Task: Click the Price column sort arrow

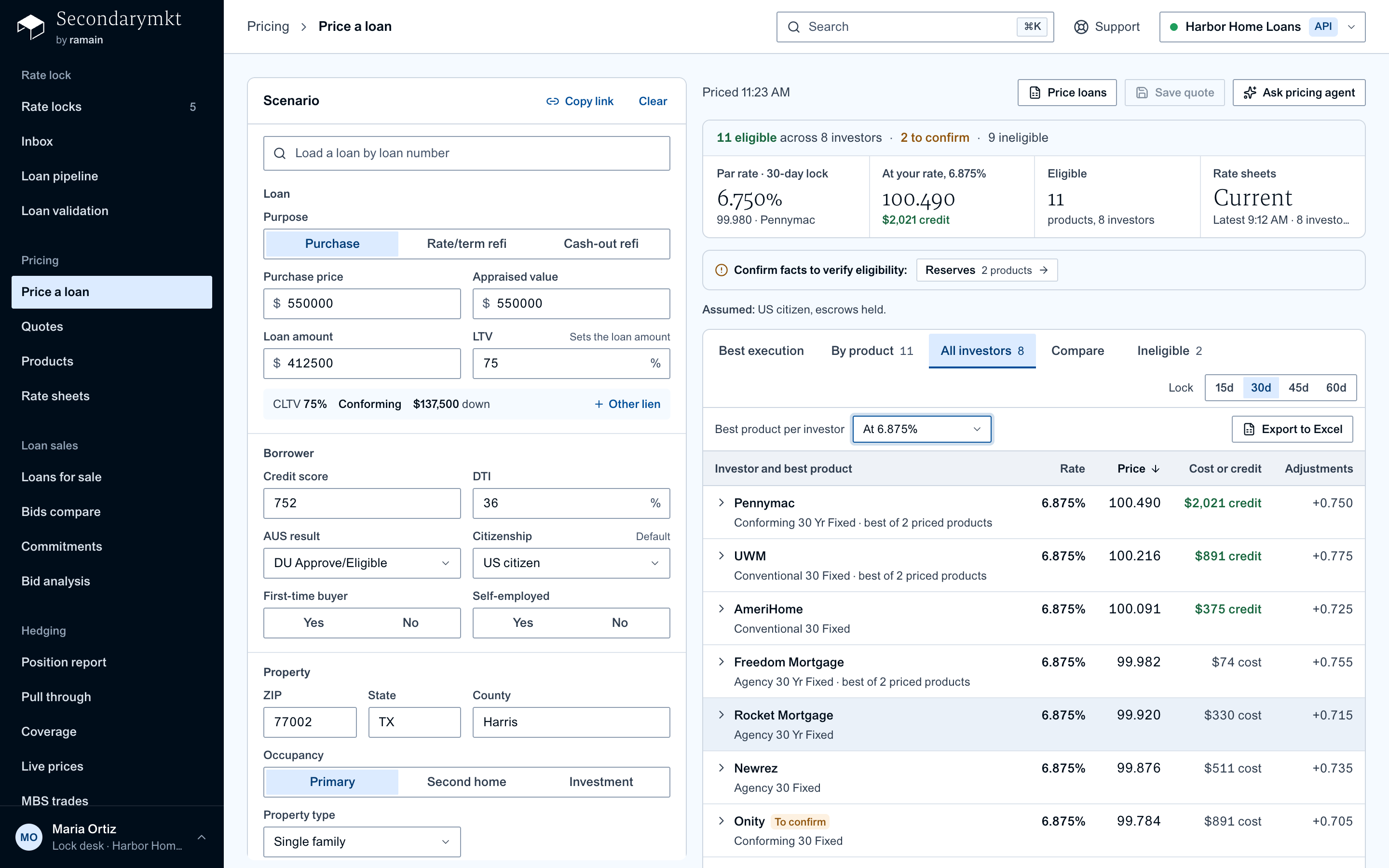Action: click(1156, 469)
